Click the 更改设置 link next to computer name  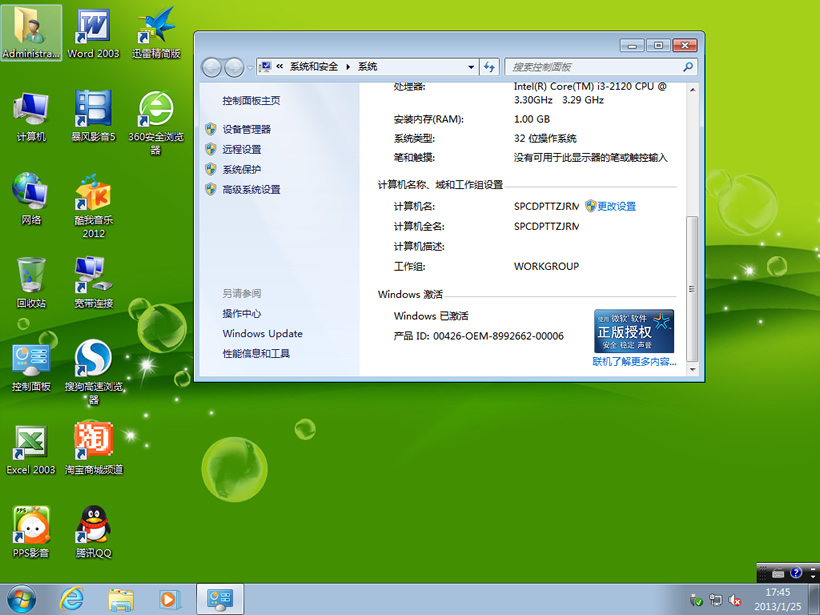pos(616,206)
